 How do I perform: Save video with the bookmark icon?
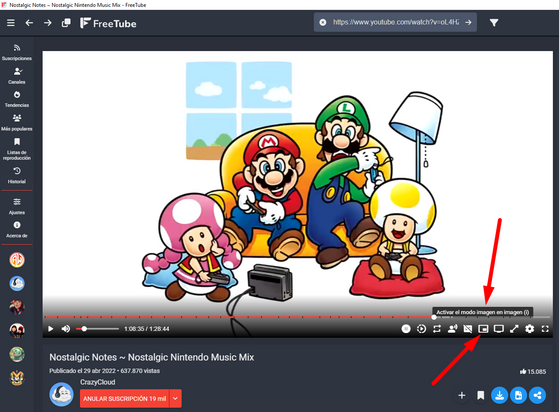tap(481, 395)
